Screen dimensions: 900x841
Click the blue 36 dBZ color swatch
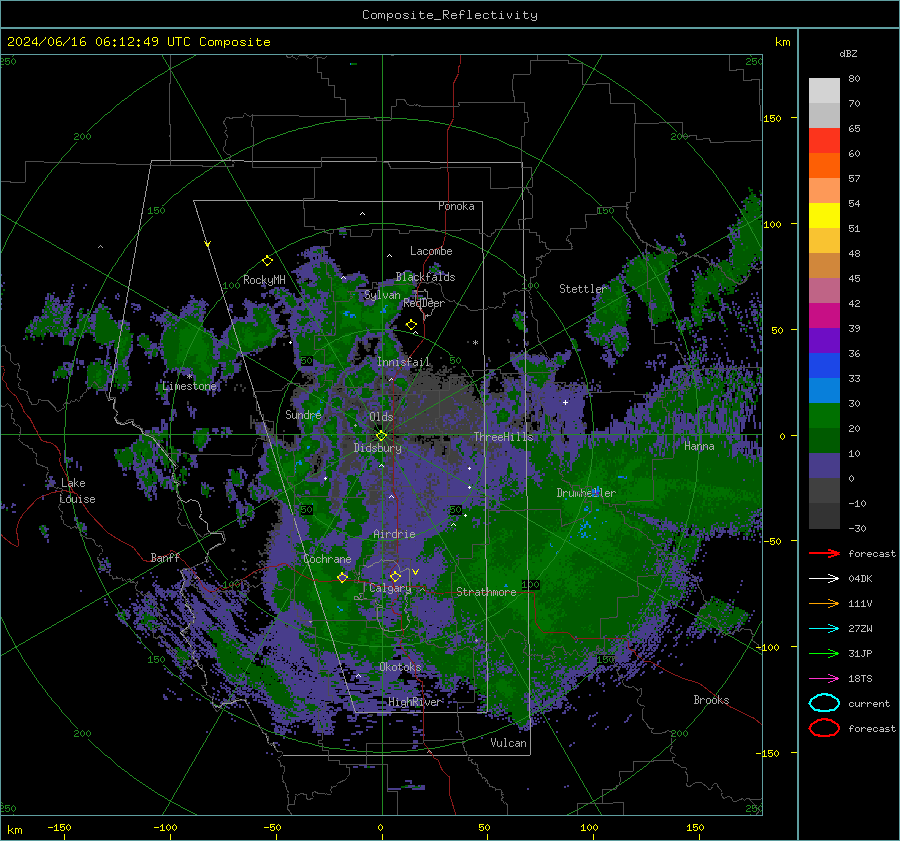click(824, 366)
